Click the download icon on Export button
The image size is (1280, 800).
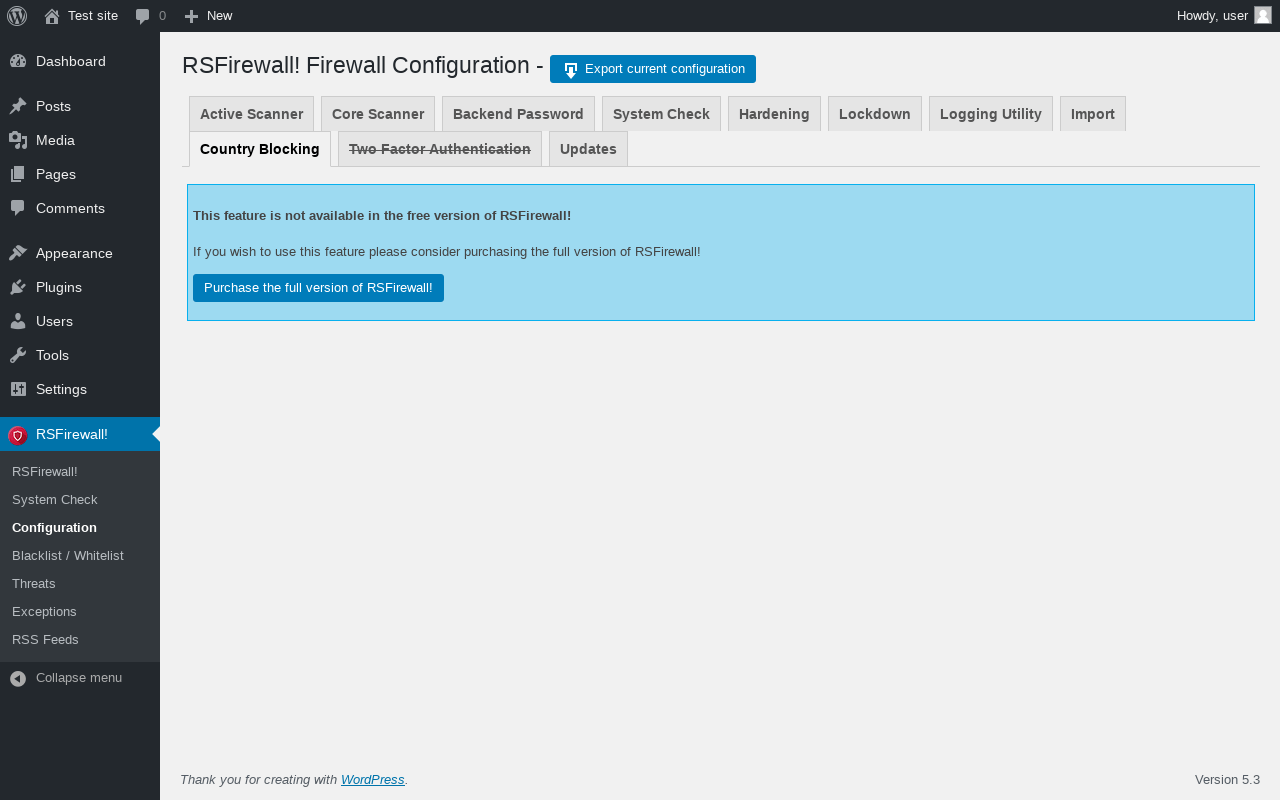point(571,70)
